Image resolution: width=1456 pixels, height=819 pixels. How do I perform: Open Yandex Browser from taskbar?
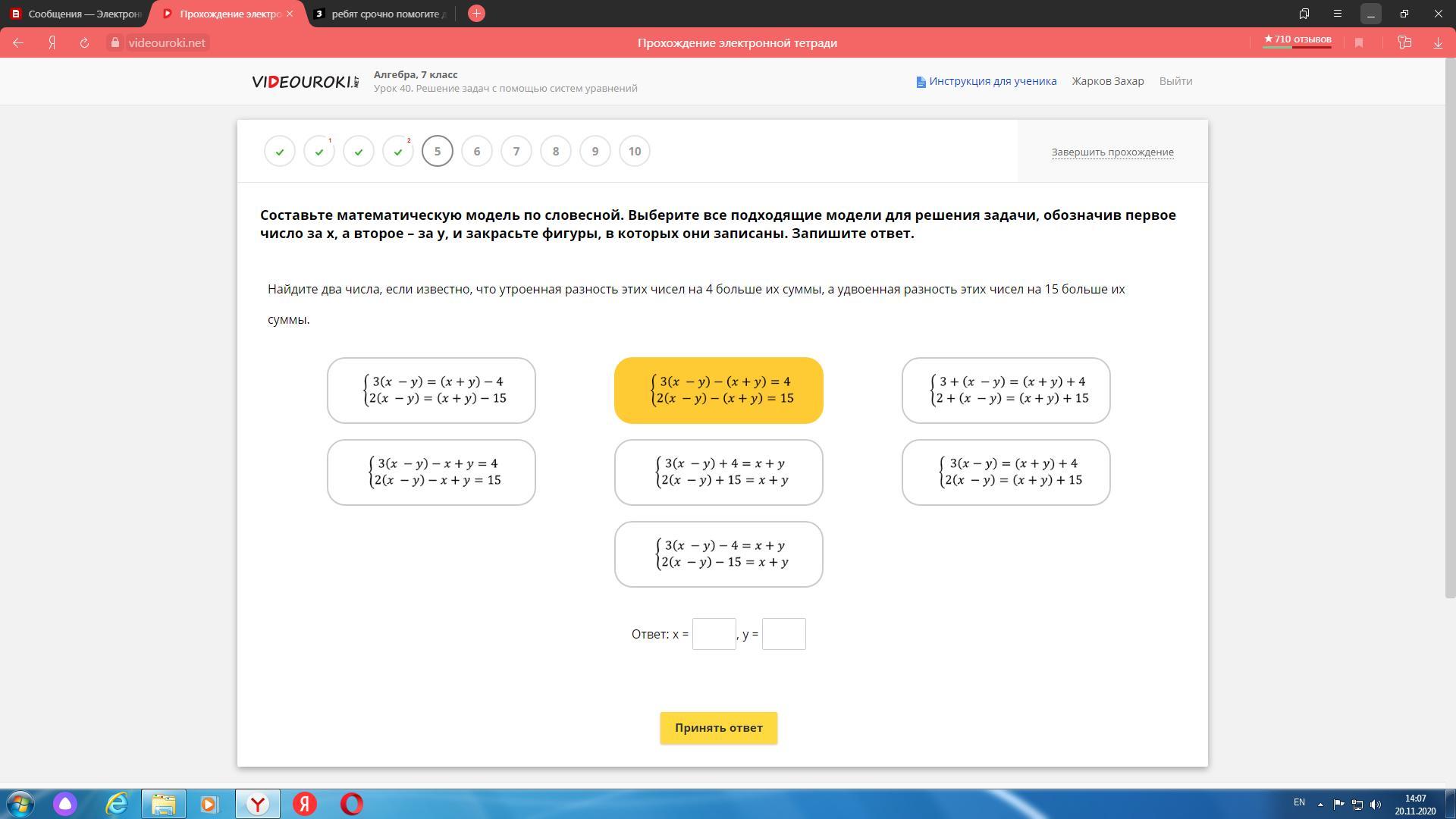point(258,804)
